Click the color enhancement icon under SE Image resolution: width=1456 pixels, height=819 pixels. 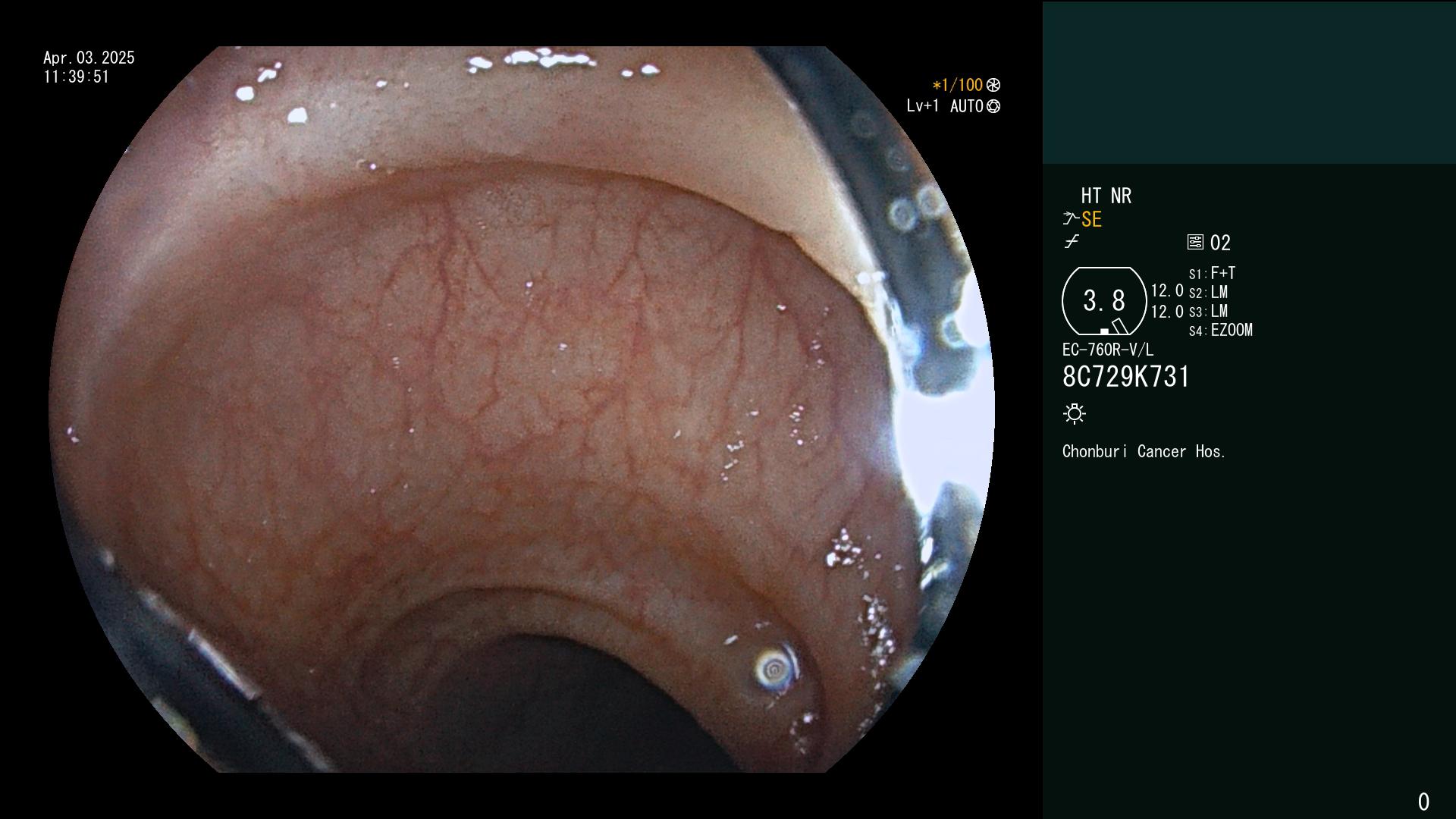click(x=1072, y=242)
